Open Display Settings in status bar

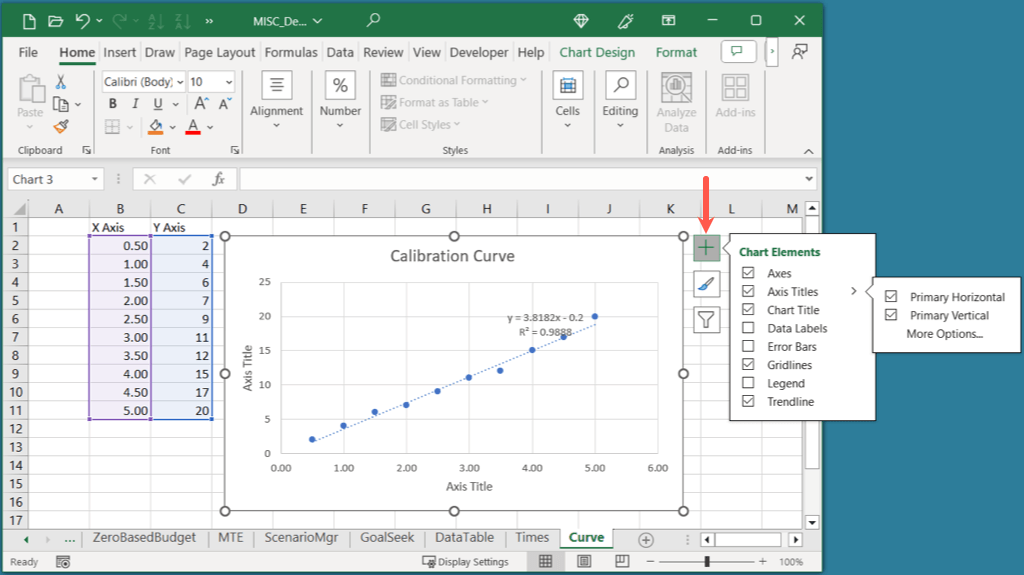point(466,562)
